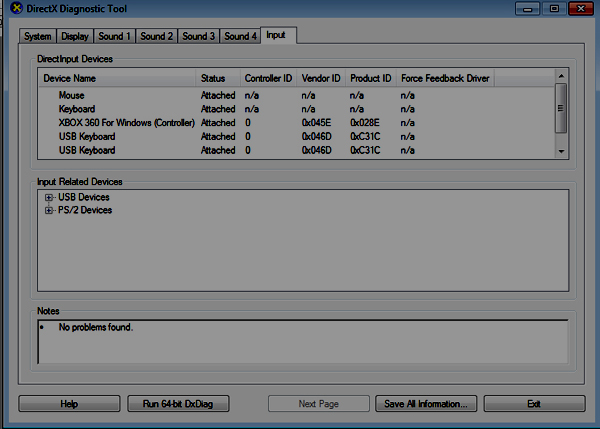Image resolution: width=600 pixels, height=429 pixels.
Task: Select PS/2 Devices label in tree
Action: tap(85, 210)
